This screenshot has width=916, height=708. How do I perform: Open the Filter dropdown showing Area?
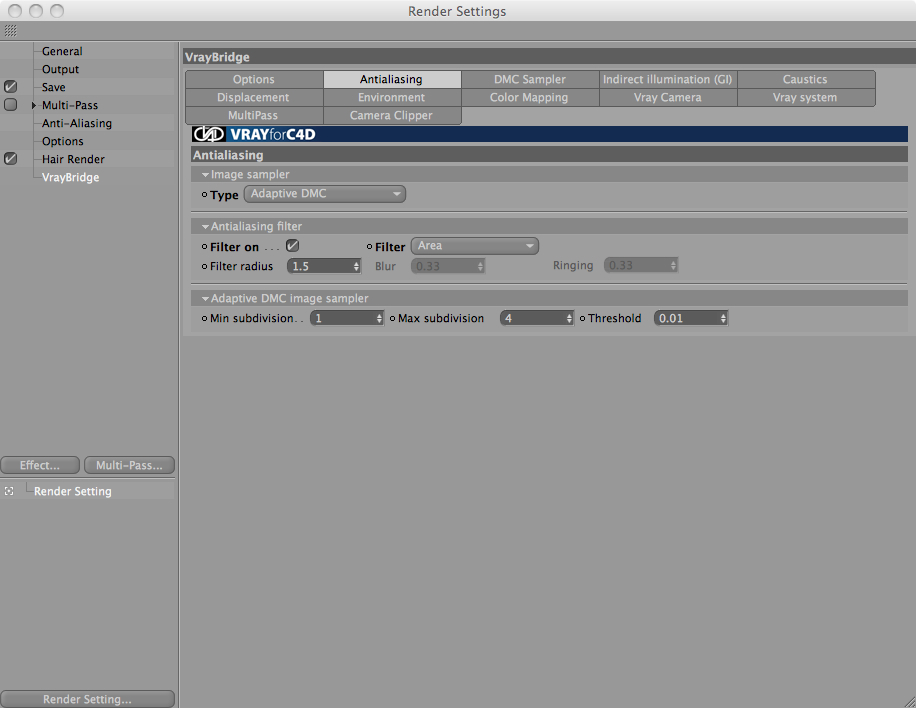475,246
